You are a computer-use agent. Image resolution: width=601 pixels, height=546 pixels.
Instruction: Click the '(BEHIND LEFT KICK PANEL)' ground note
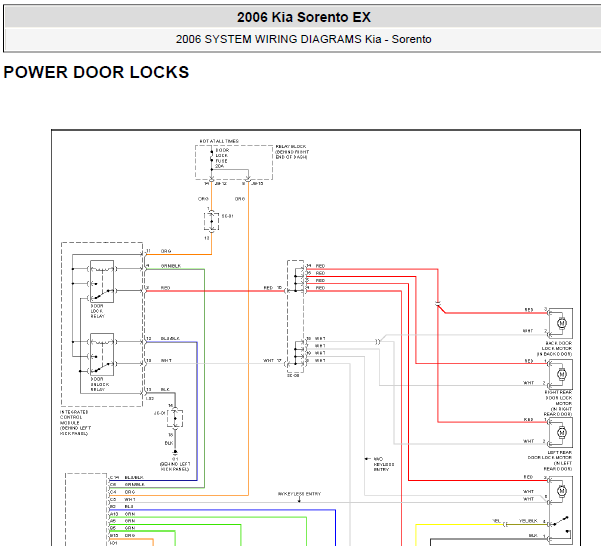[x=175, y=466]
